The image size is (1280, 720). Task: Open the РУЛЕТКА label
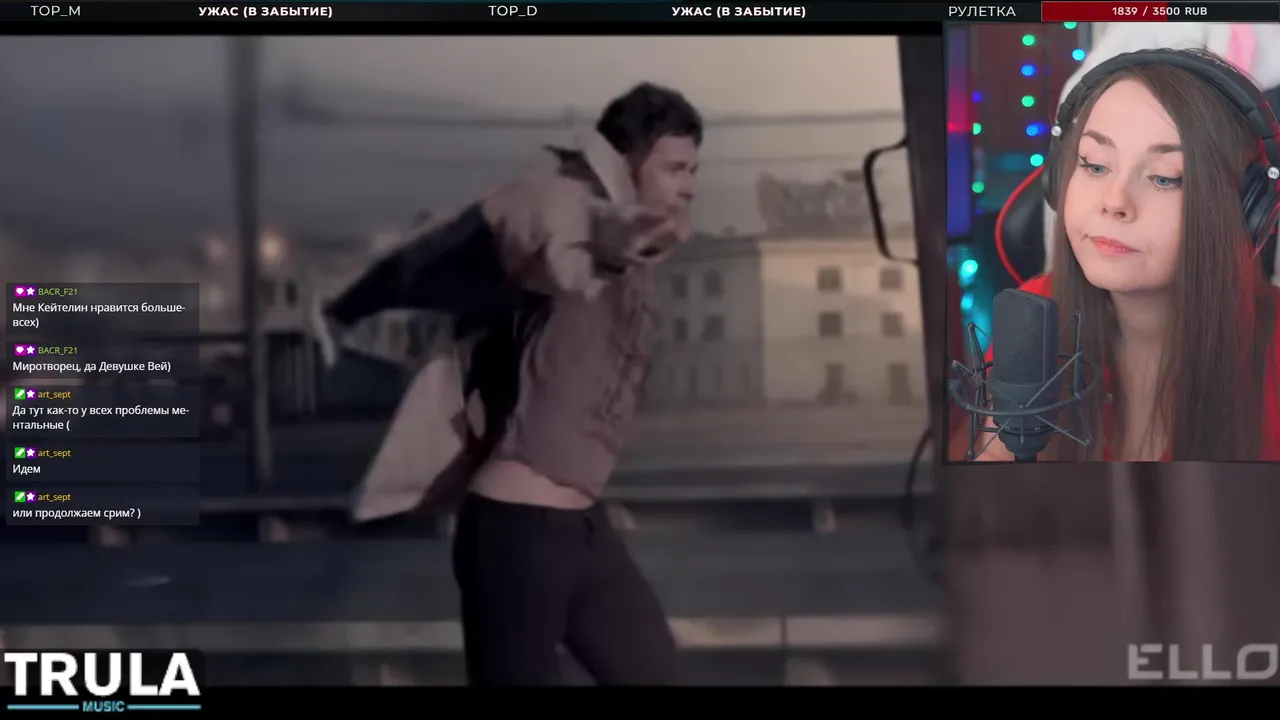(x=981, y=11)
